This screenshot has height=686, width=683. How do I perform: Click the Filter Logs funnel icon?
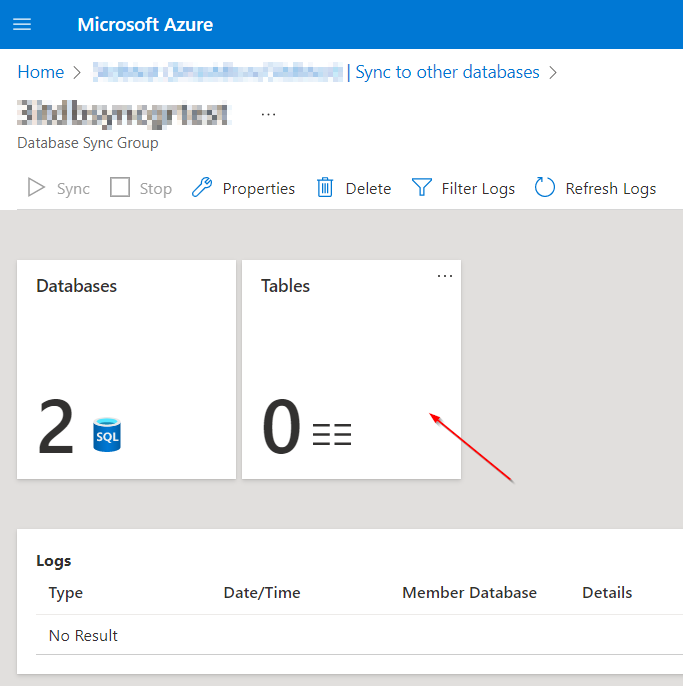[x=422, y=187]
